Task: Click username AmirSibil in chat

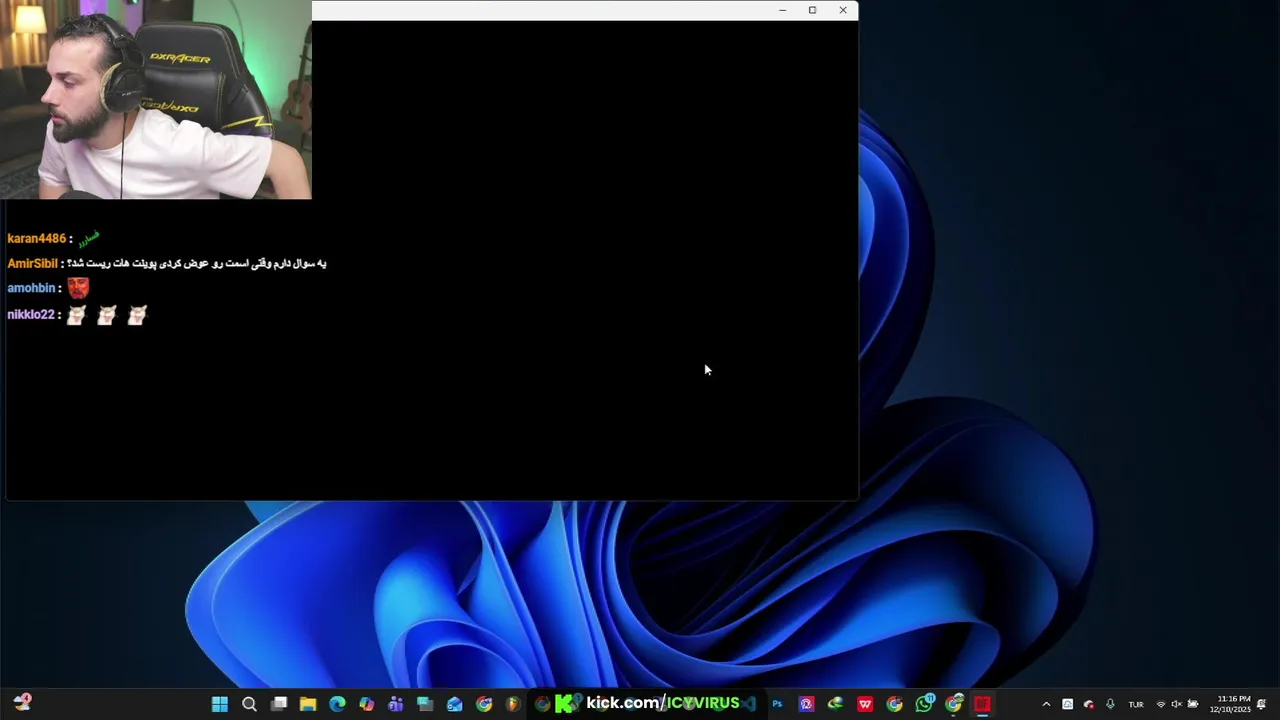Action: [x=32, y=263]
